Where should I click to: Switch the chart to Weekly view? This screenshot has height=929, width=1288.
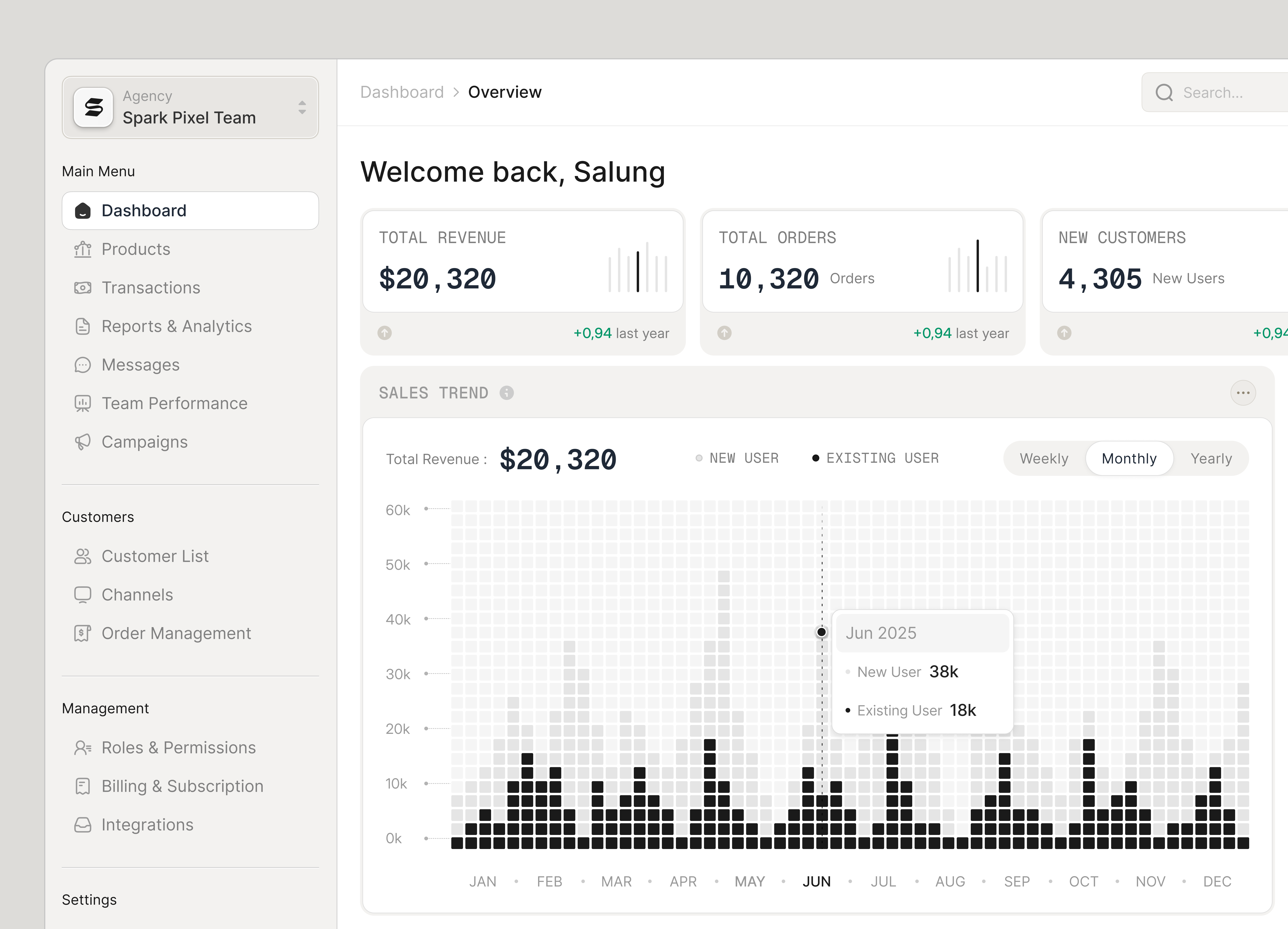(x=1044, y=458)
